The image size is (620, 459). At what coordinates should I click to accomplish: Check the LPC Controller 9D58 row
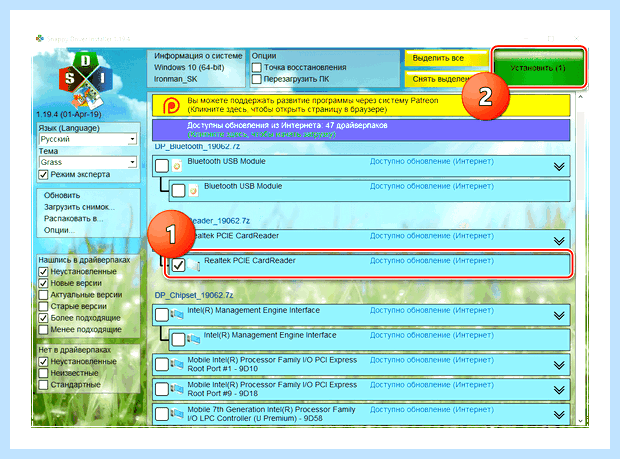(x=162, y=414)
